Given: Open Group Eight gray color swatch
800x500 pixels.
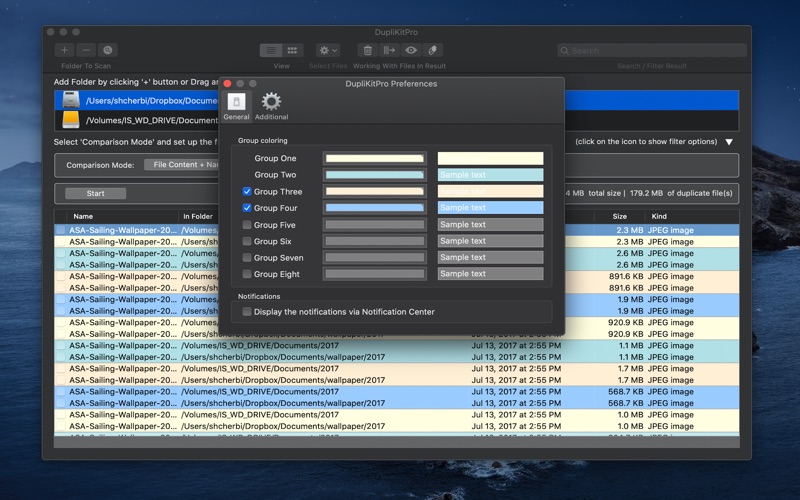Looking at the screenshot, I should click(374, 274).
